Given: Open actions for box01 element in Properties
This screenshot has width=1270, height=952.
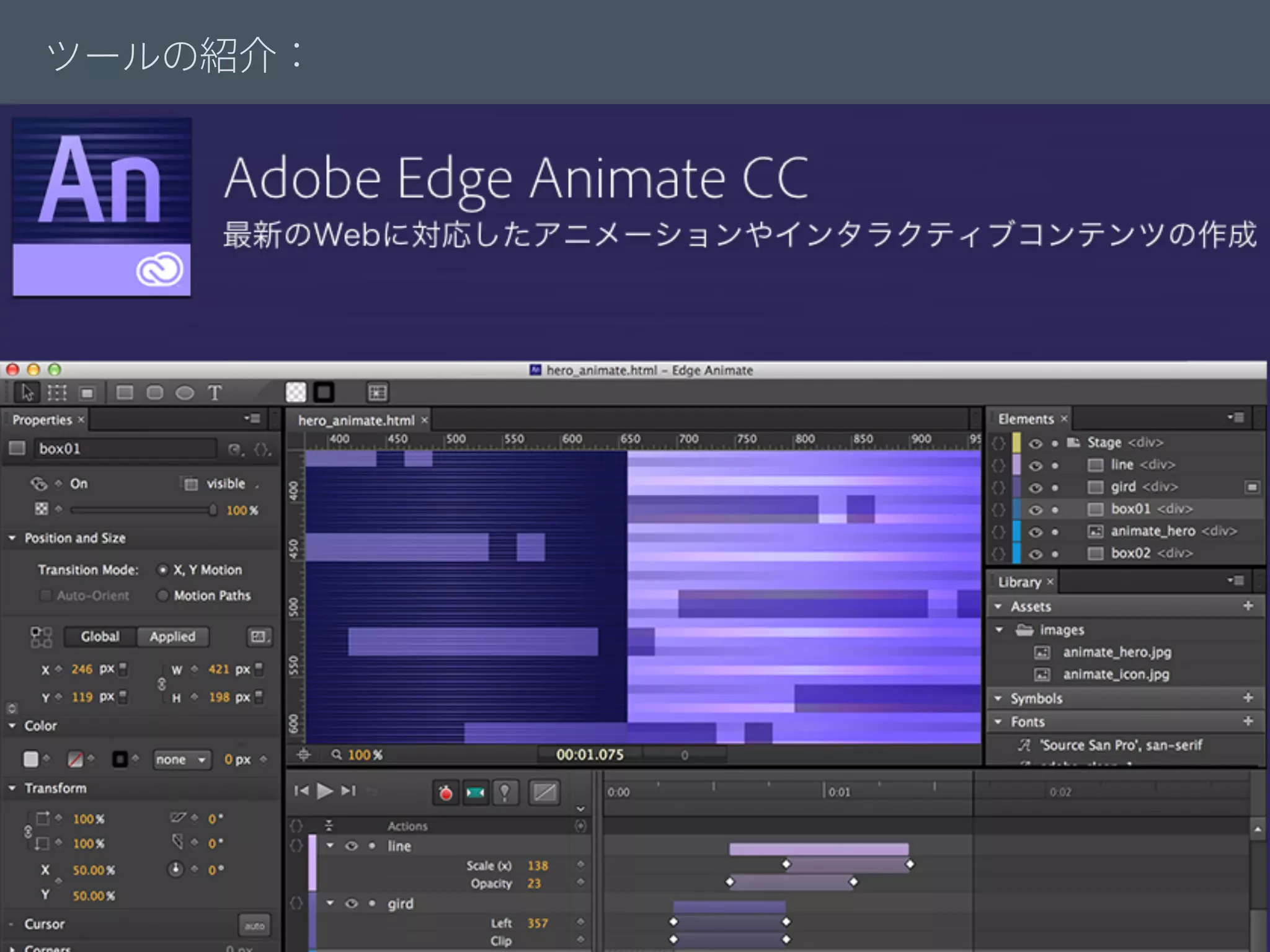Looking at the screenshot, I should (x=262, y=449).
